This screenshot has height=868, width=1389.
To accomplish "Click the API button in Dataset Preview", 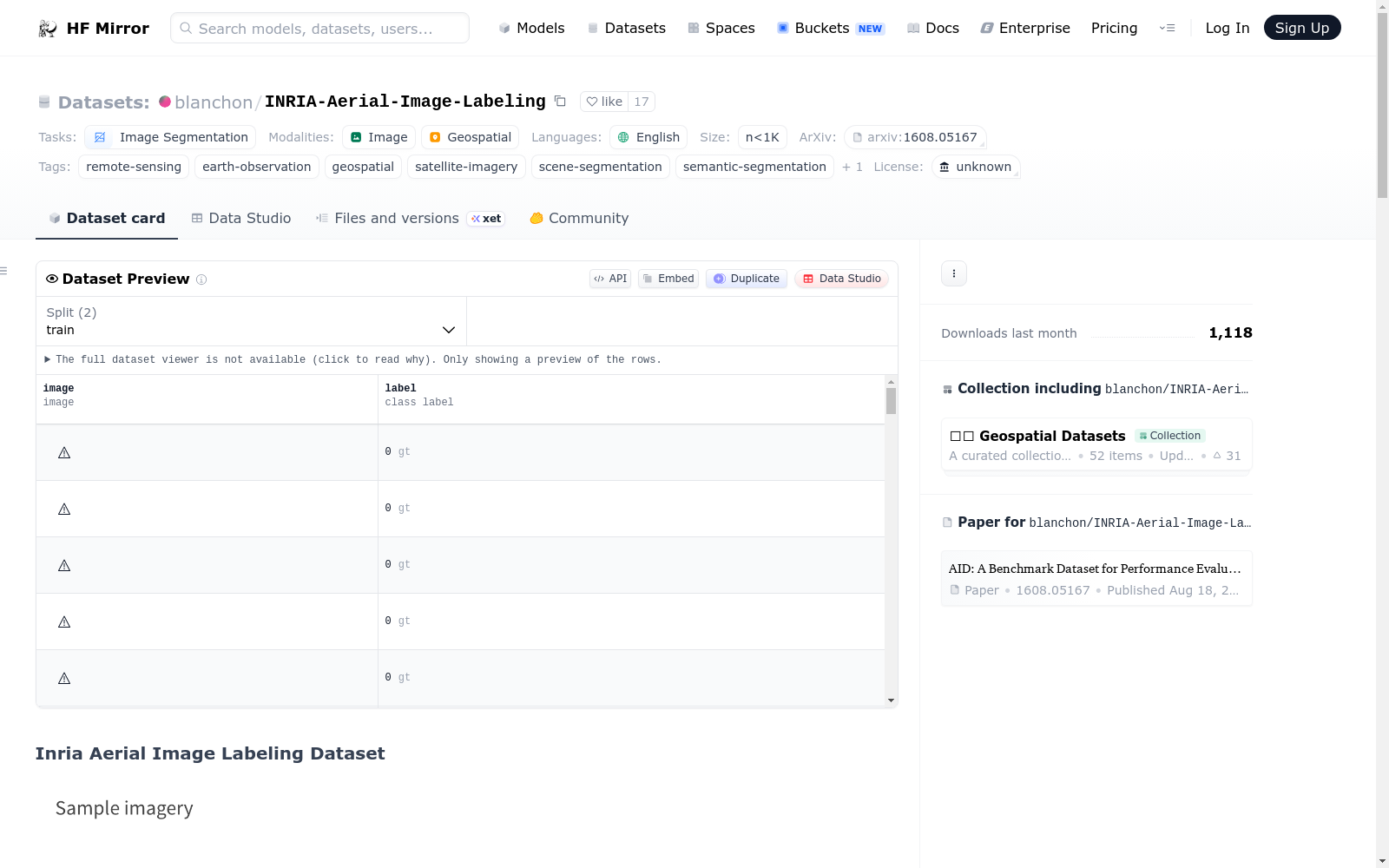I will tap(610, 279).
